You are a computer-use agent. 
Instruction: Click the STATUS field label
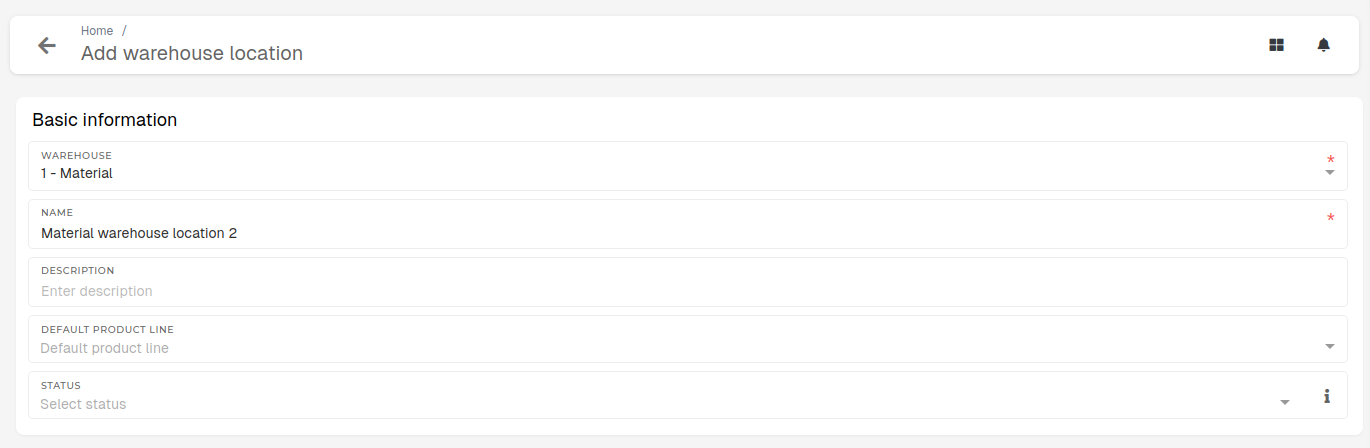tap(61, 385)
